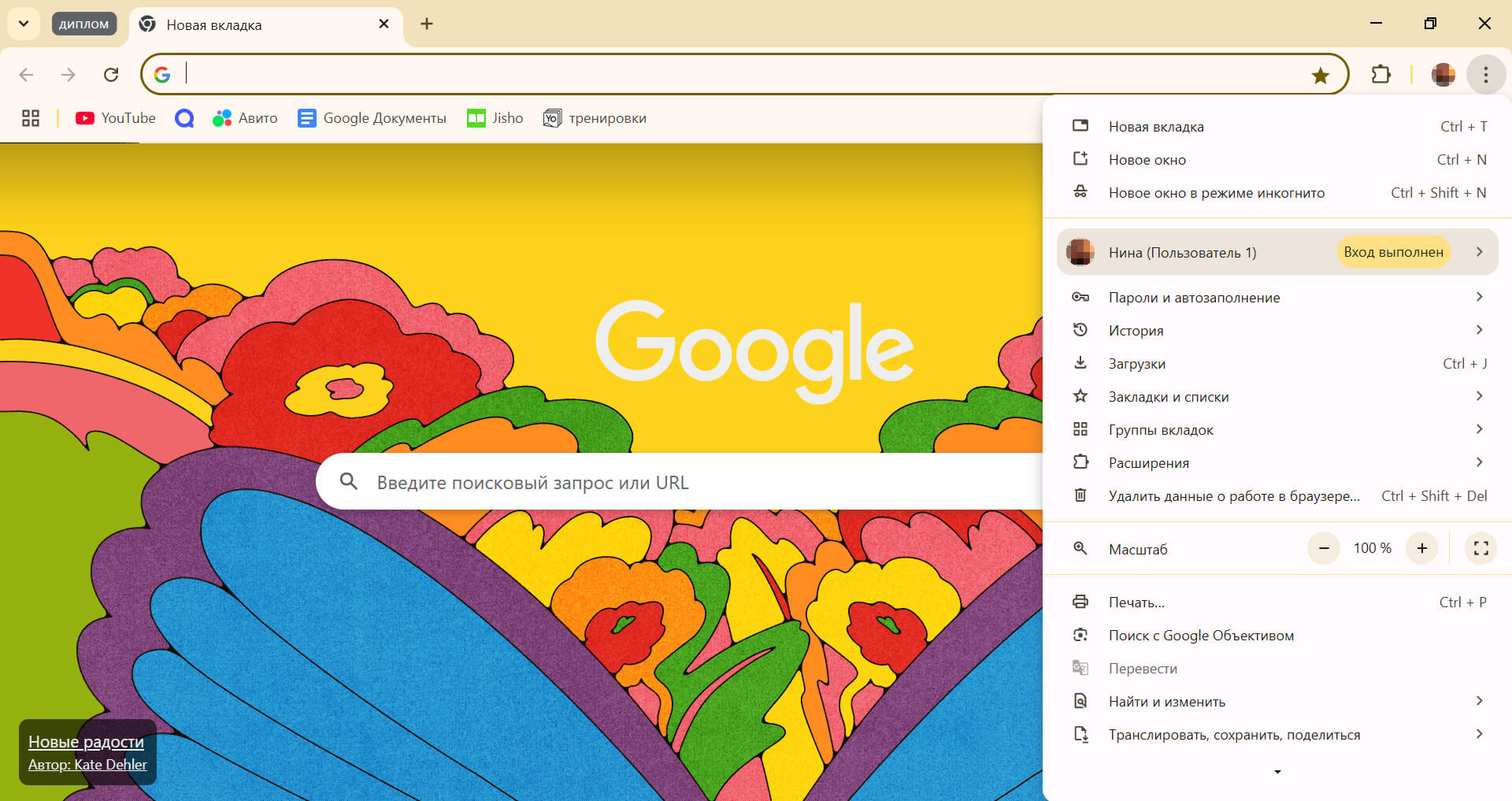Expand Транслировать, сохранить, поделиться chevron
Viewport: 1512px width, 801px height.
[x=1480, y=734]
